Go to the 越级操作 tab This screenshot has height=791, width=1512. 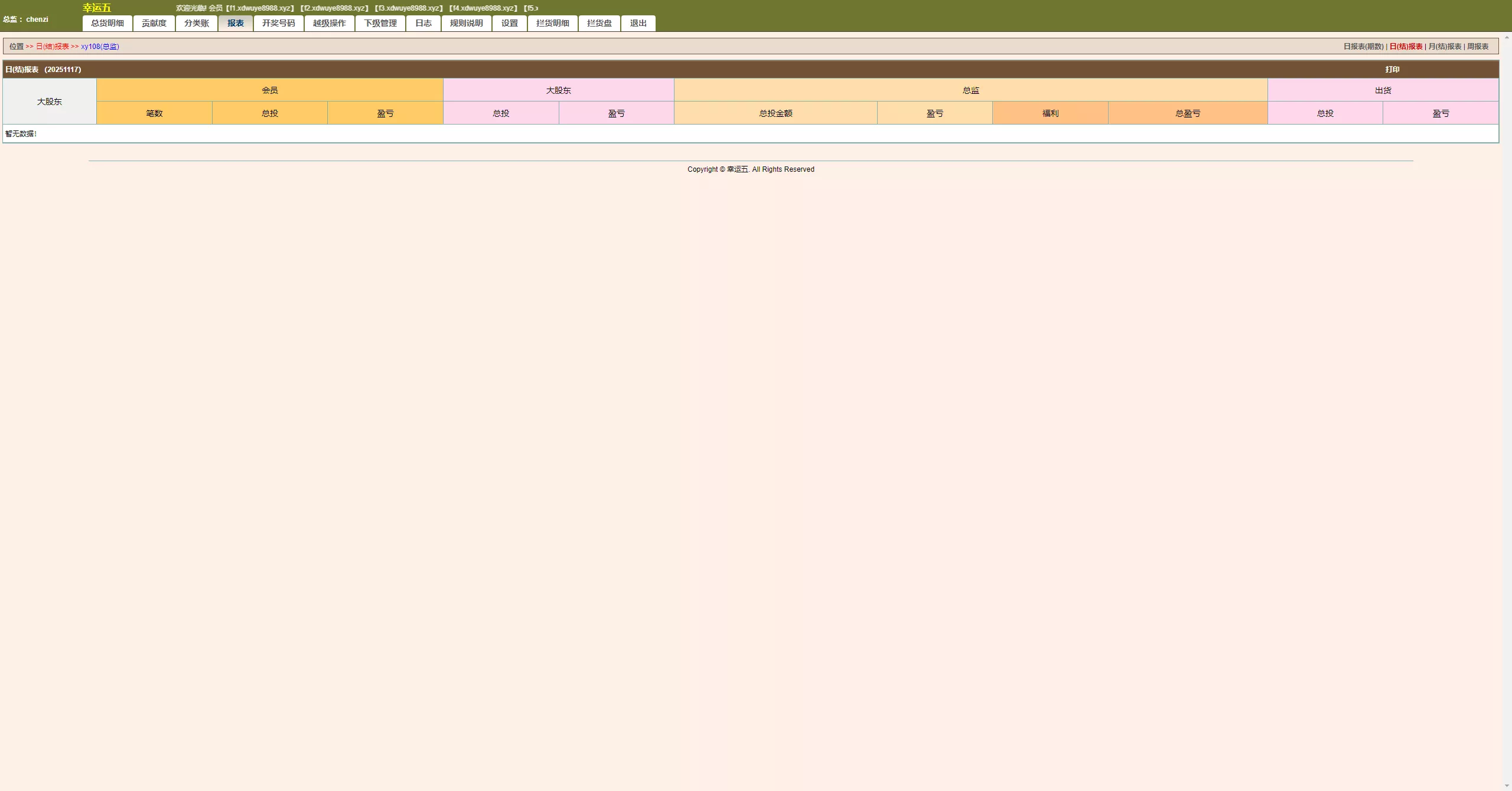(330, 23)
